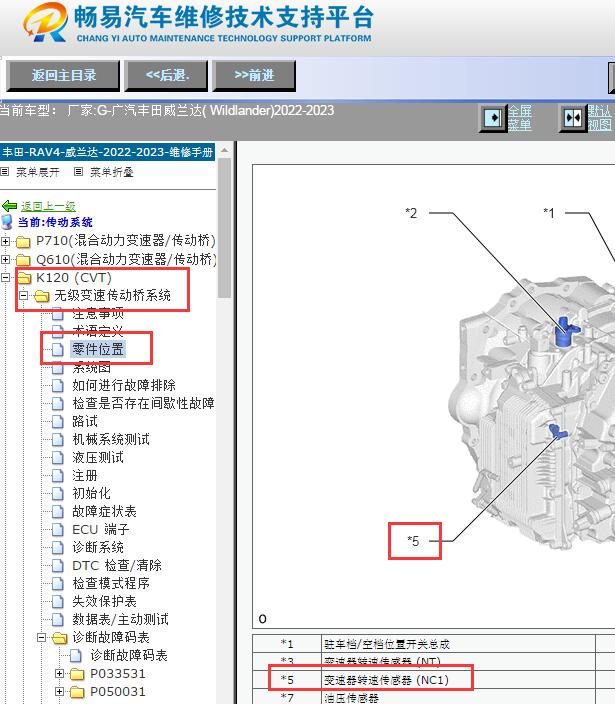This screenshot has width=615, height=704.
Task: Click the green back arrow icon
Action: [x=9, y=206]
